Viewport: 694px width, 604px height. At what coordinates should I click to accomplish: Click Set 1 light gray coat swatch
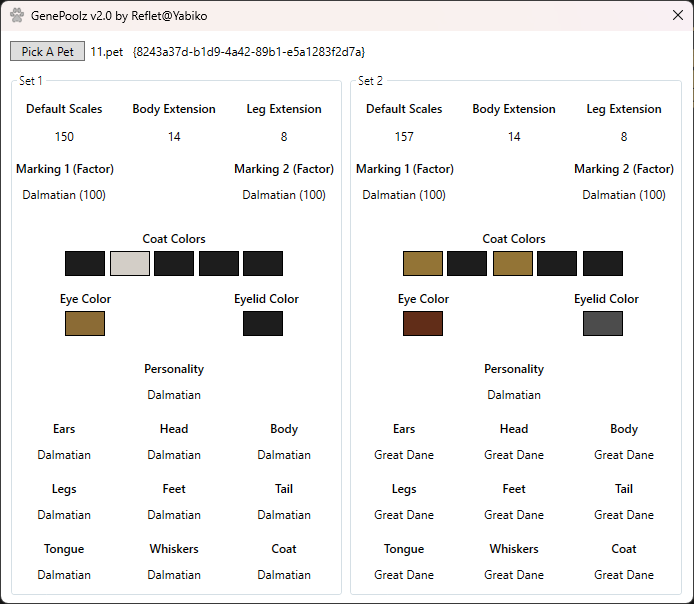pos(130,263)
